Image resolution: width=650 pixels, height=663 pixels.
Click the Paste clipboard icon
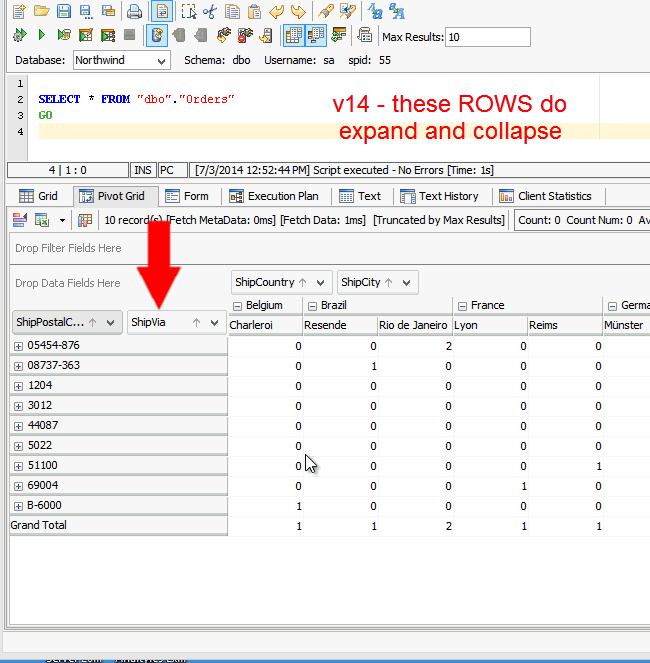254,12
